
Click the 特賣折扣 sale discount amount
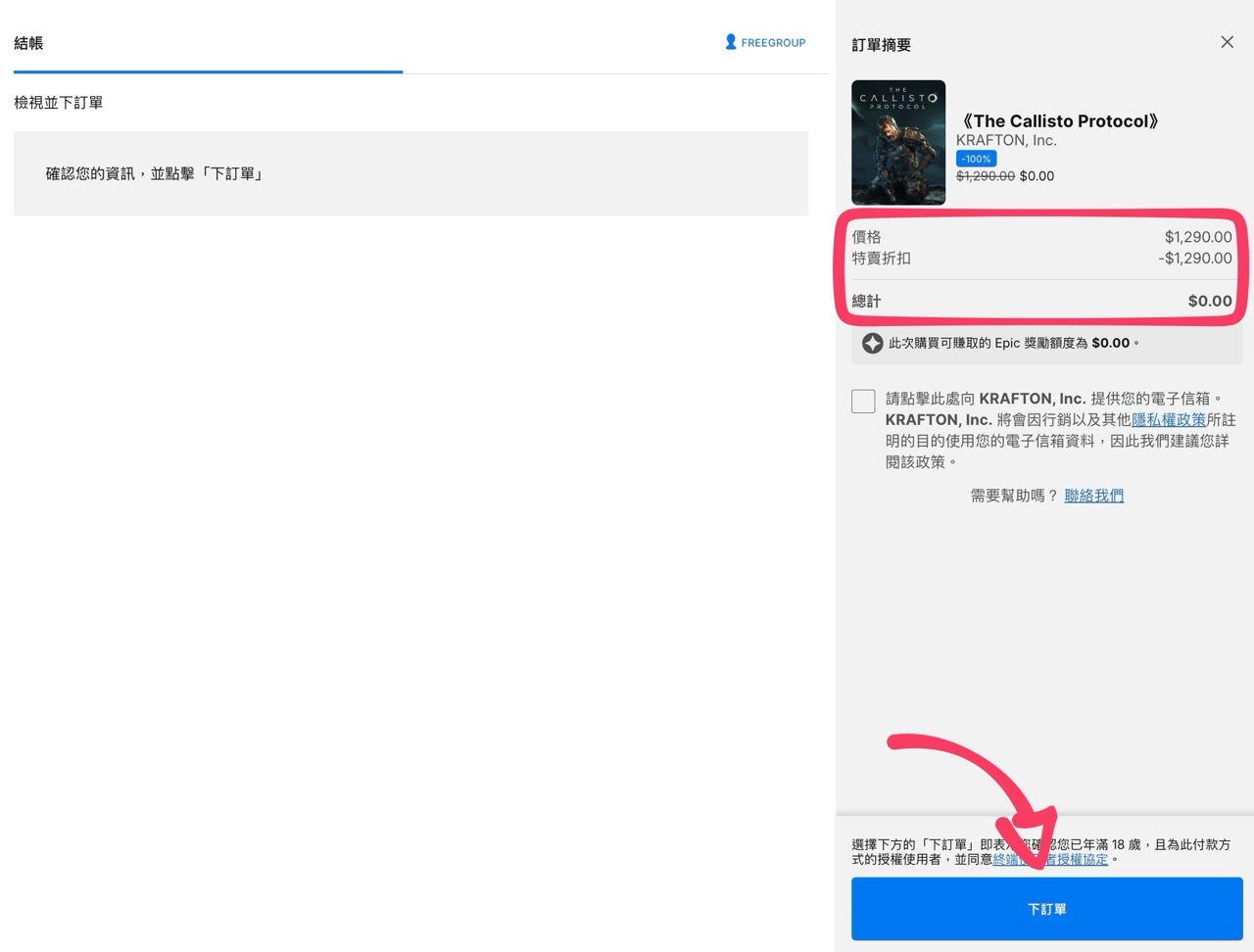(1195, 259)
